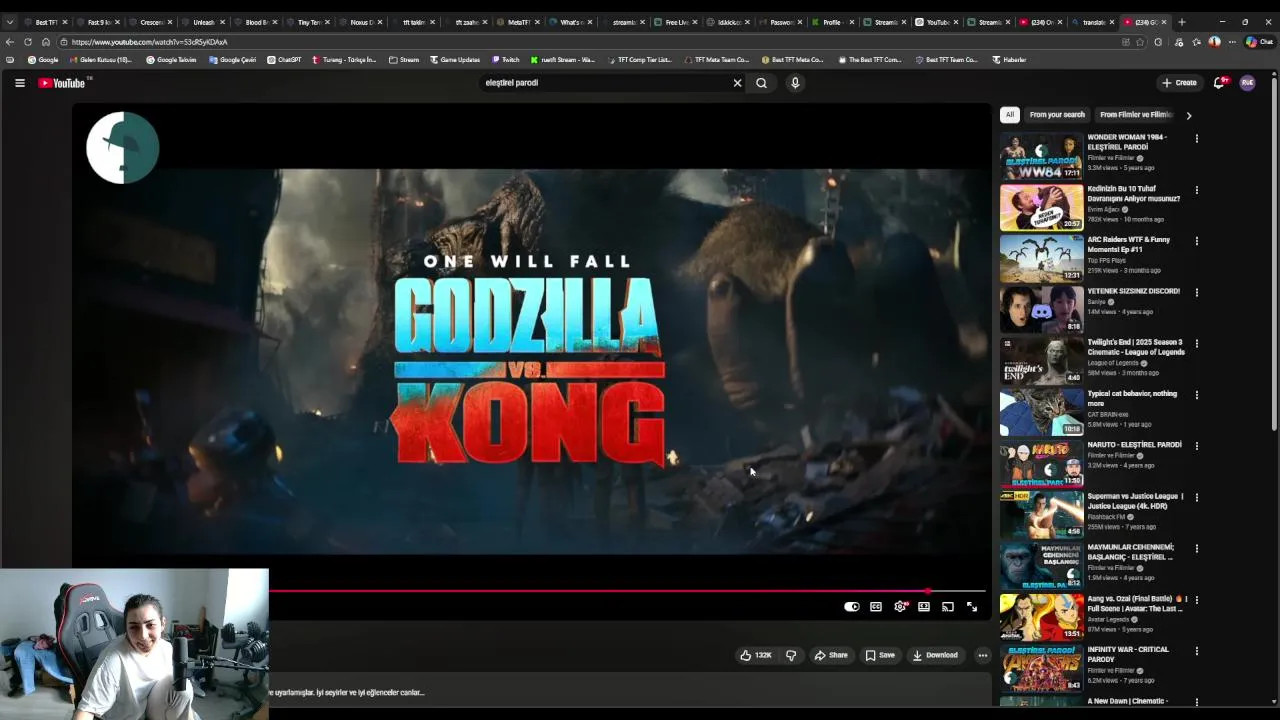
Task: Open options for NARUTO parody video
Action: [1196, 446]
